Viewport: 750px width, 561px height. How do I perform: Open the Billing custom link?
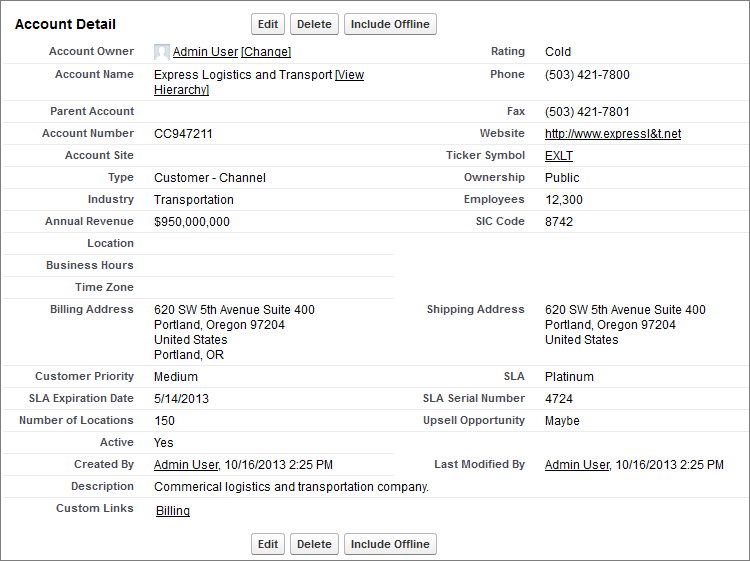click(173, 511)
